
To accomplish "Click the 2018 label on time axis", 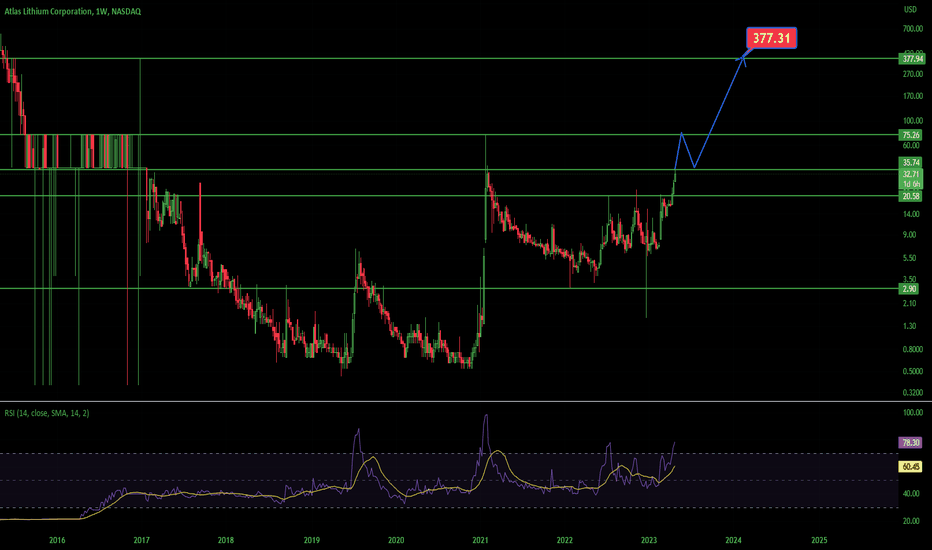I will [x=226, y=540].
